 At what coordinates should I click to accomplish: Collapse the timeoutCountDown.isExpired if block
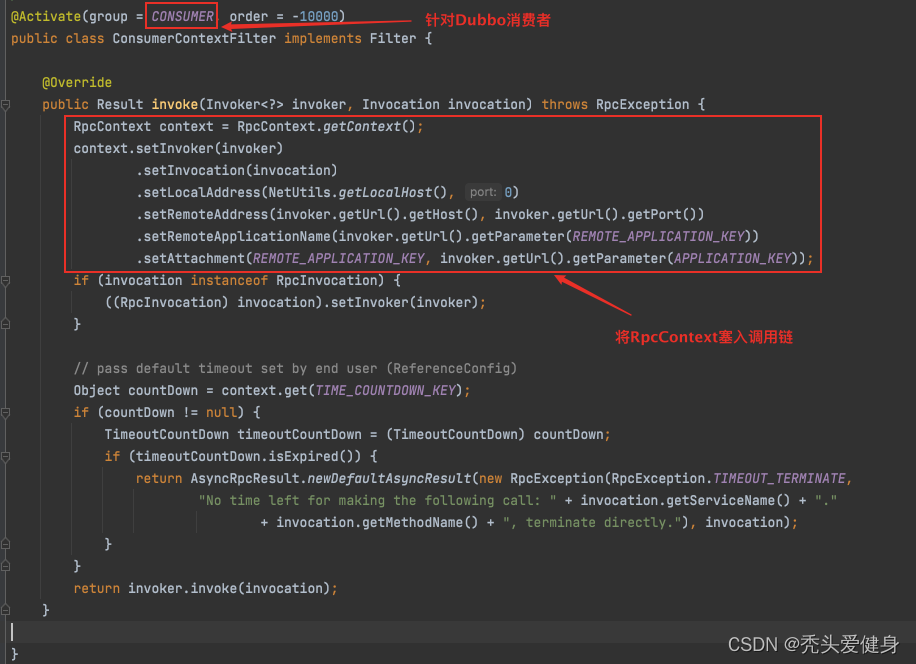(x=6, y=457)
